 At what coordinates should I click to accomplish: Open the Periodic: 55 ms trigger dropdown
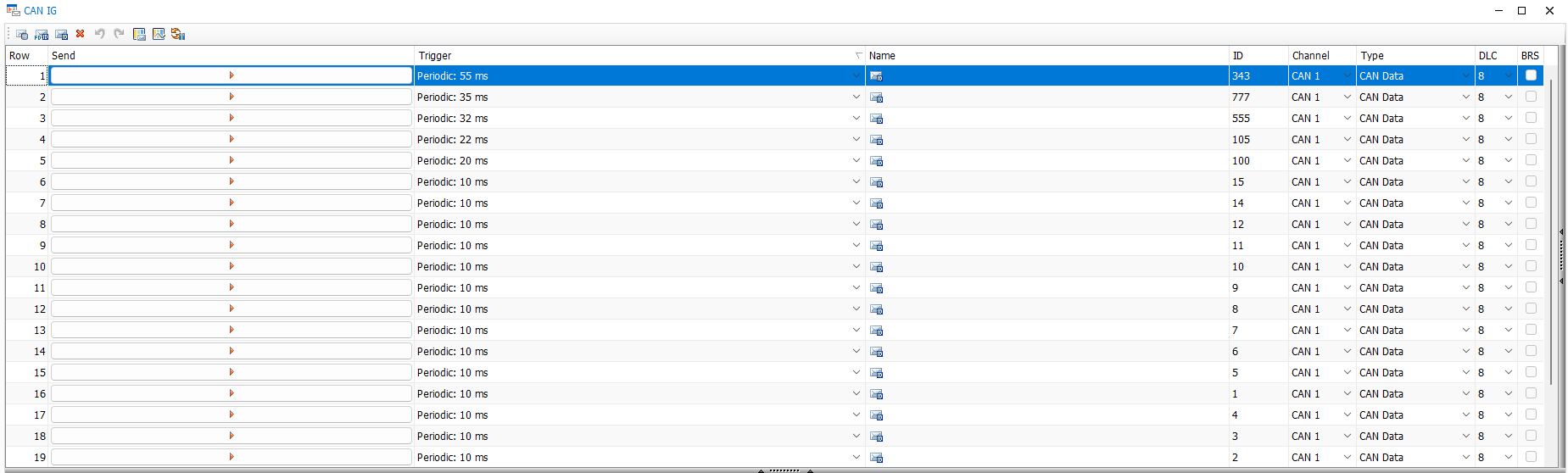pos(857,75)
